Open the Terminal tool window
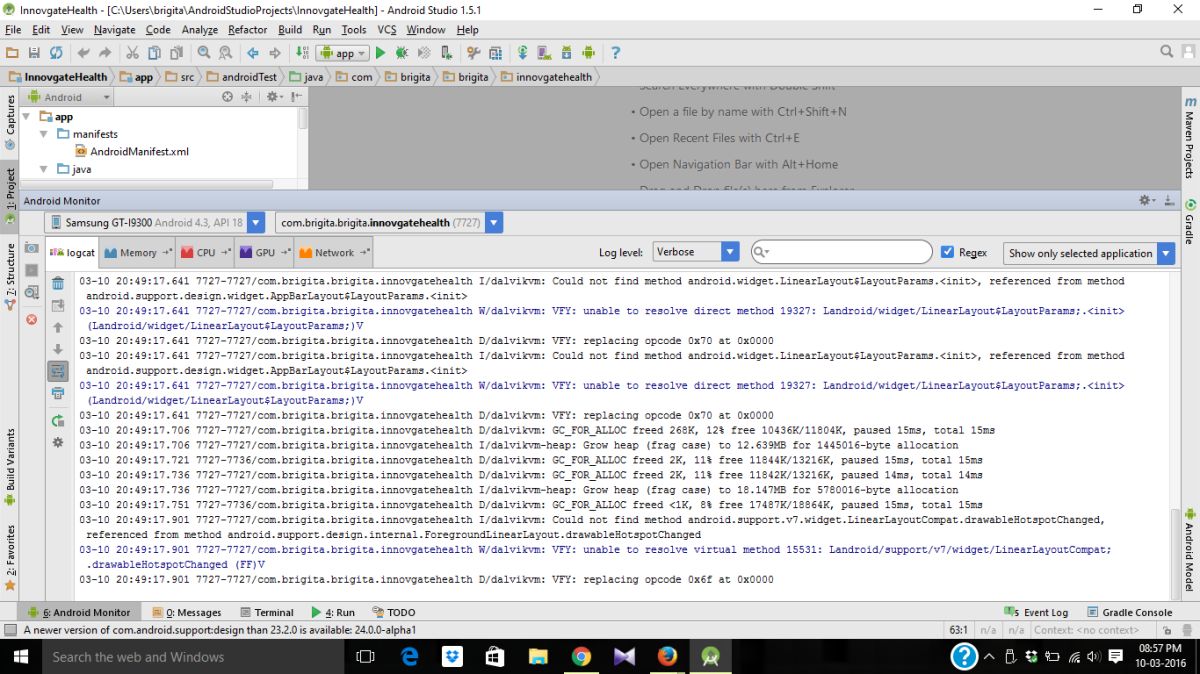 [267, 612]
